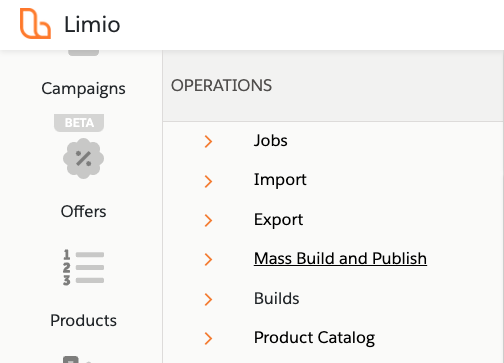504x363 pixels.
Task: Select the Import operations link
Action: (280, 180)
